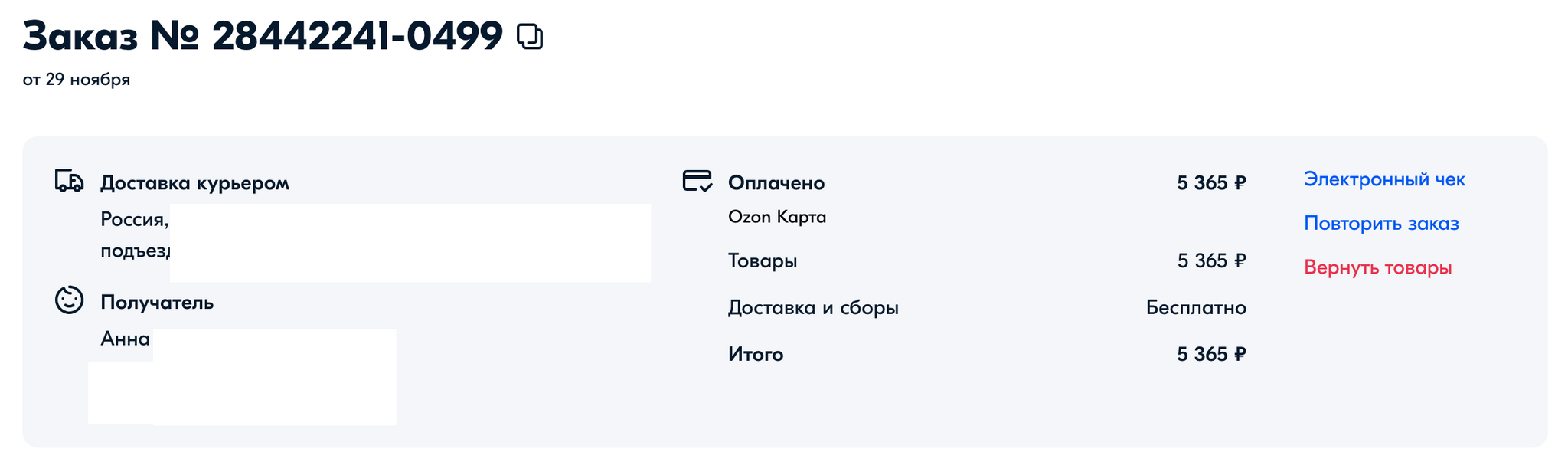Click the Итого amount 5 365 ₽
This screenshot has width=1568, height=462.
[x=1211, y=355]
